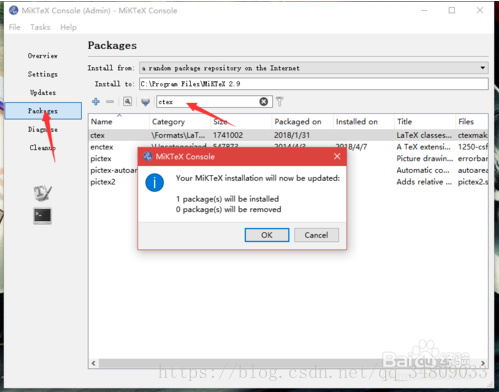The width and height of the screenshot is (499, 392).
Task: Sort by the Category column header
Action: point(180,122)
